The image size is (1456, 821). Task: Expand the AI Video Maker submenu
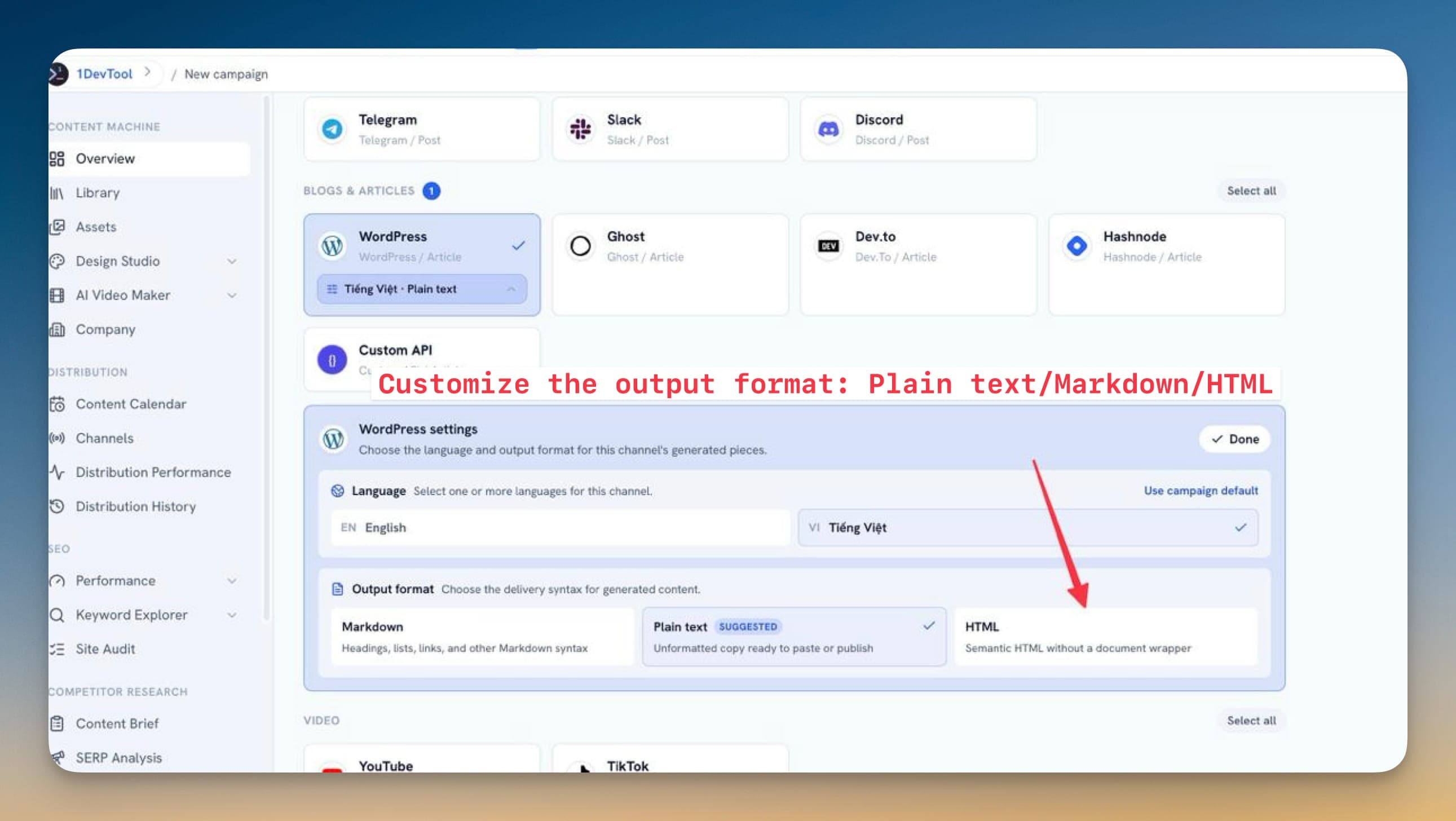232,295
